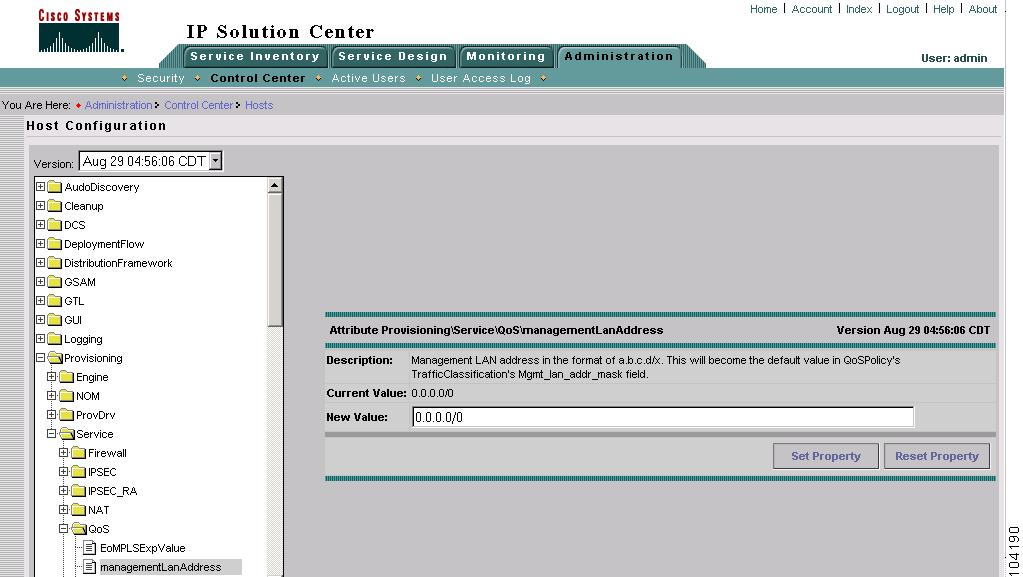Expand the Firewall node

tap(63, 452)
